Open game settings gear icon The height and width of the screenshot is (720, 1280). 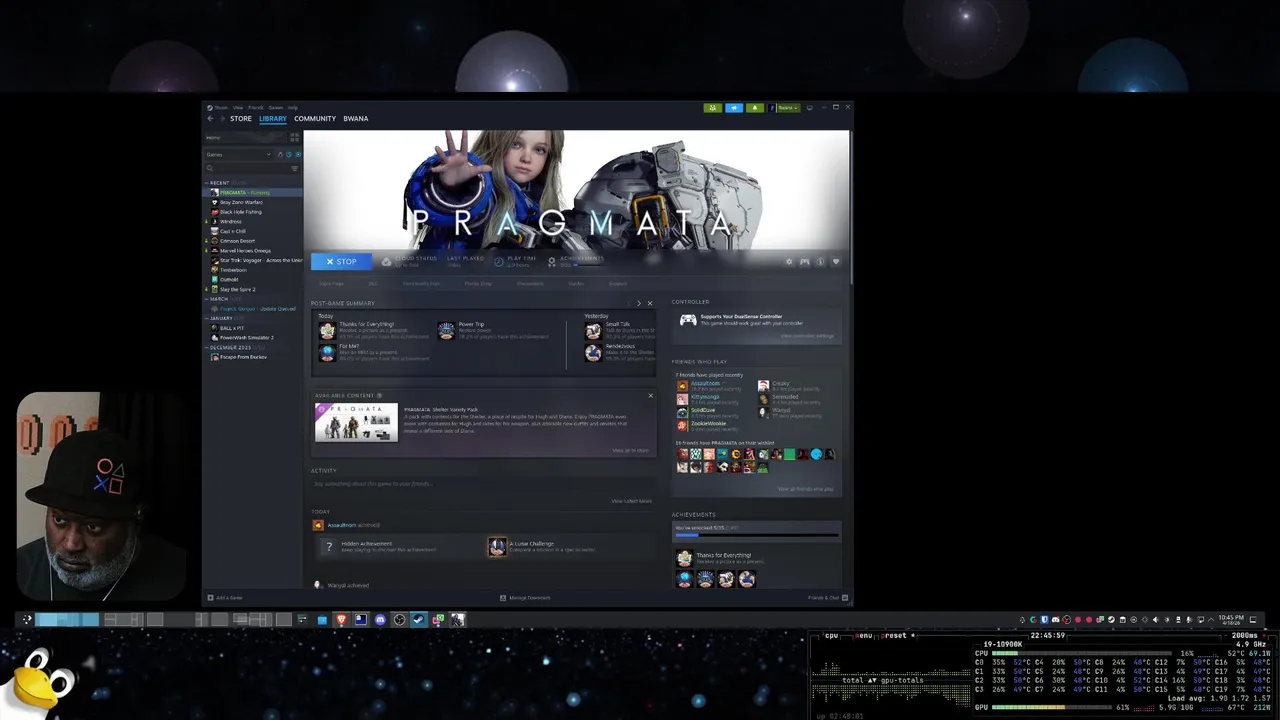pos(789,262)
